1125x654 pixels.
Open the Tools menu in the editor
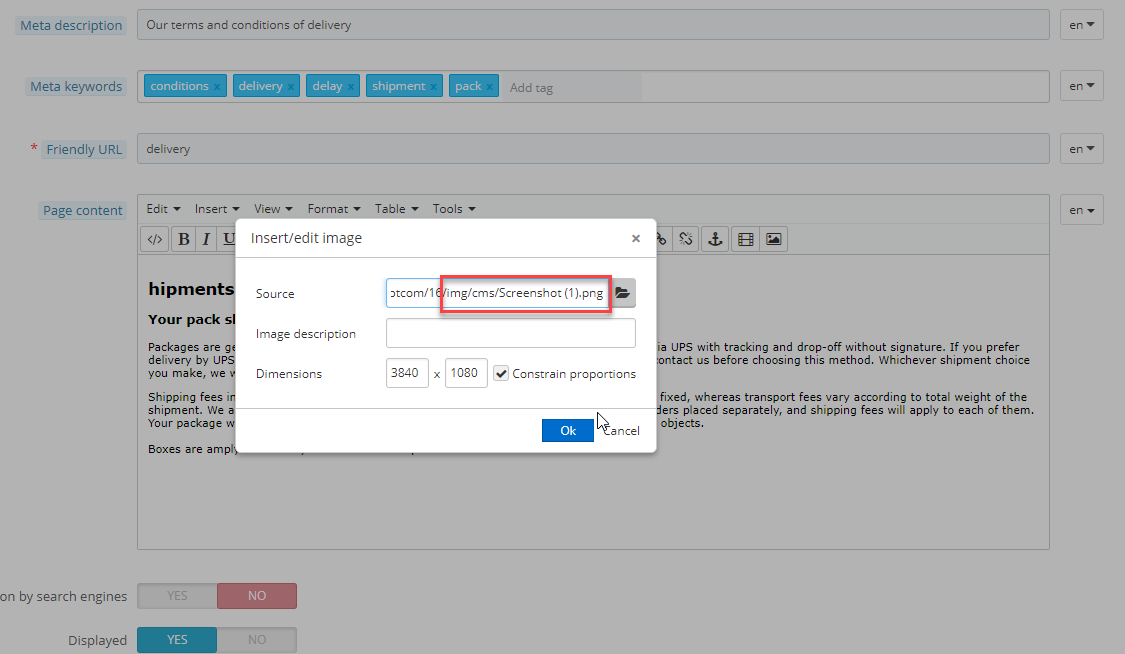pyautogui.click(x=453, y=209)
